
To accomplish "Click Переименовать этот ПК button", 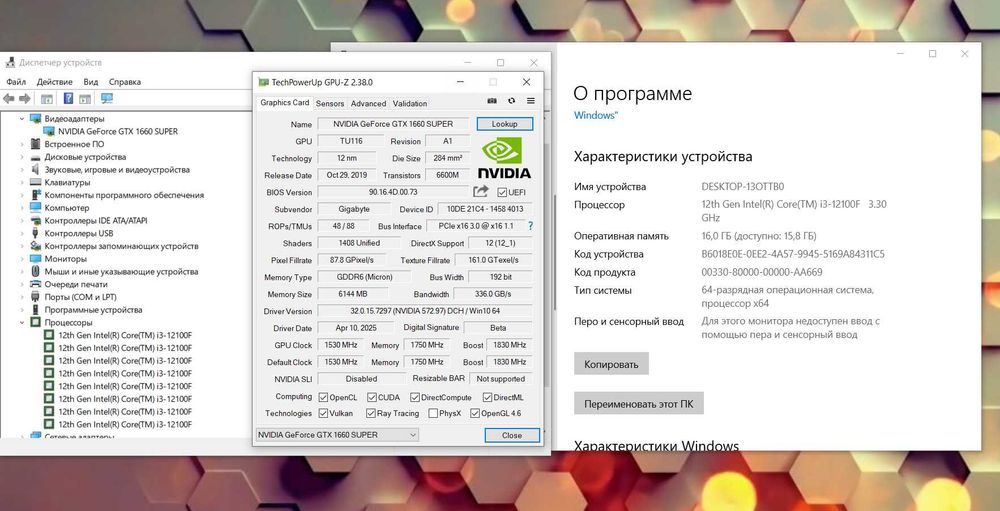I will 638,404.
